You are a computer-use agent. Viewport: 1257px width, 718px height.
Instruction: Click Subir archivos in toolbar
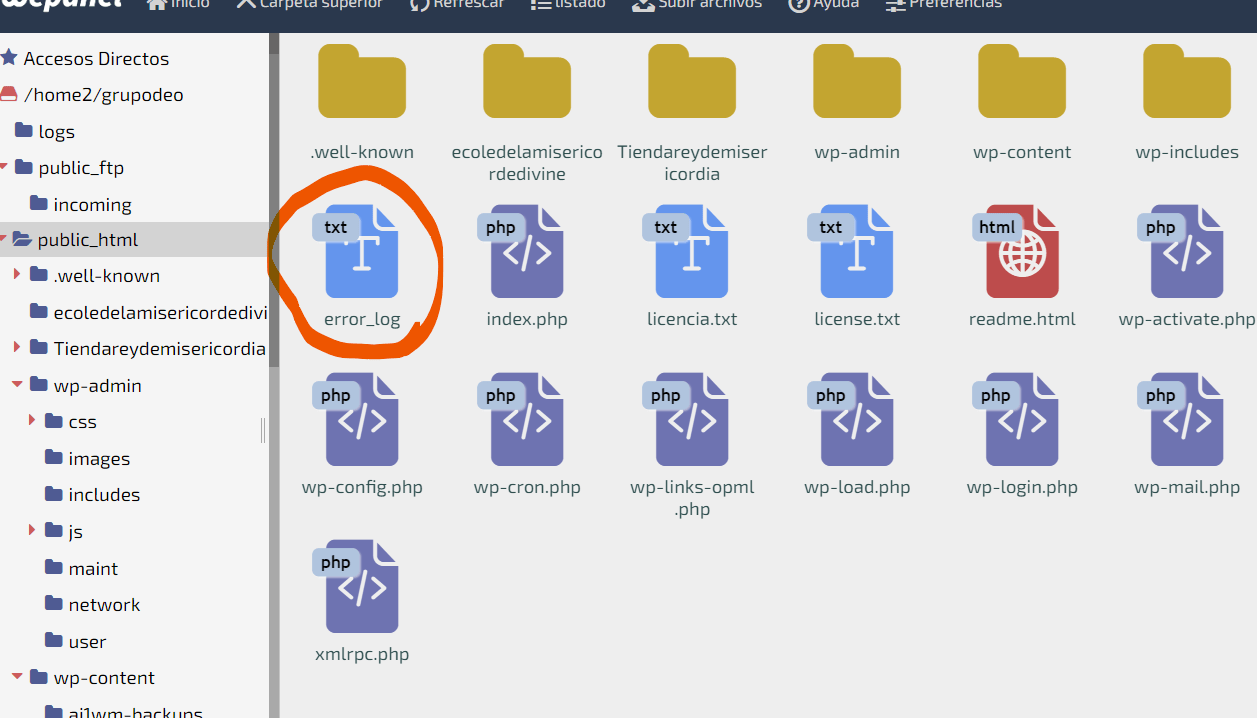pos(697,5)
